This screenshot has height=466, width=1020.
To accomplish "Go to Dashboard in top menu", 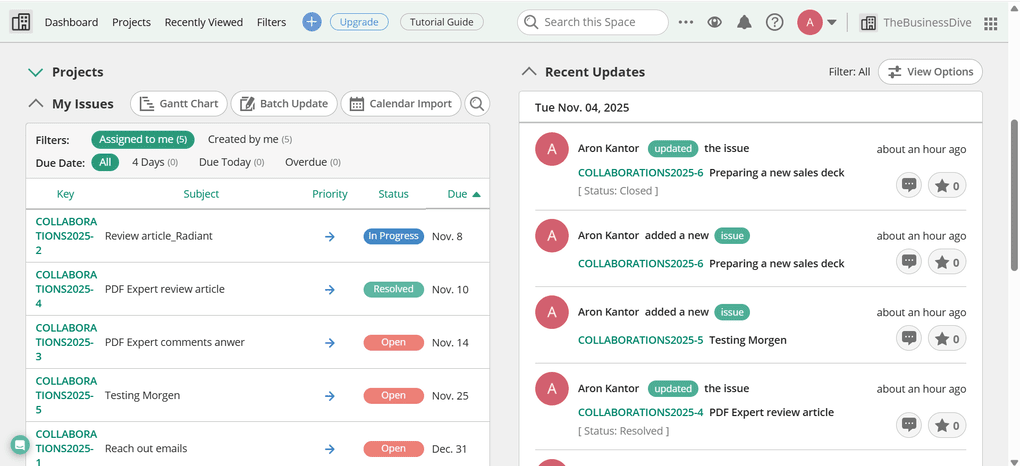I will pyautogui.click(x=72, y=22).
